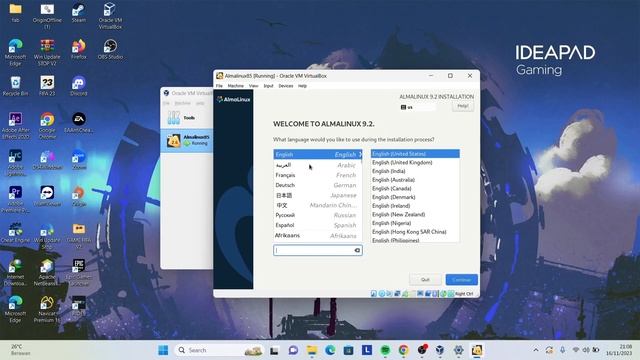Click the display indicator in VM status bar
Screen dimensions: 640x360
(420, 293)
